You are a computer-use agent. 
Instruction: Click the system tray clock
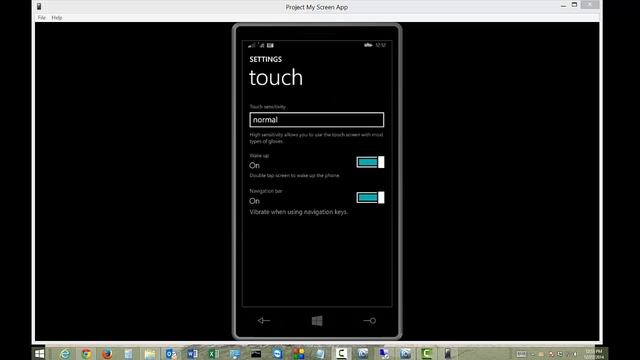click(x=594, y=354)
